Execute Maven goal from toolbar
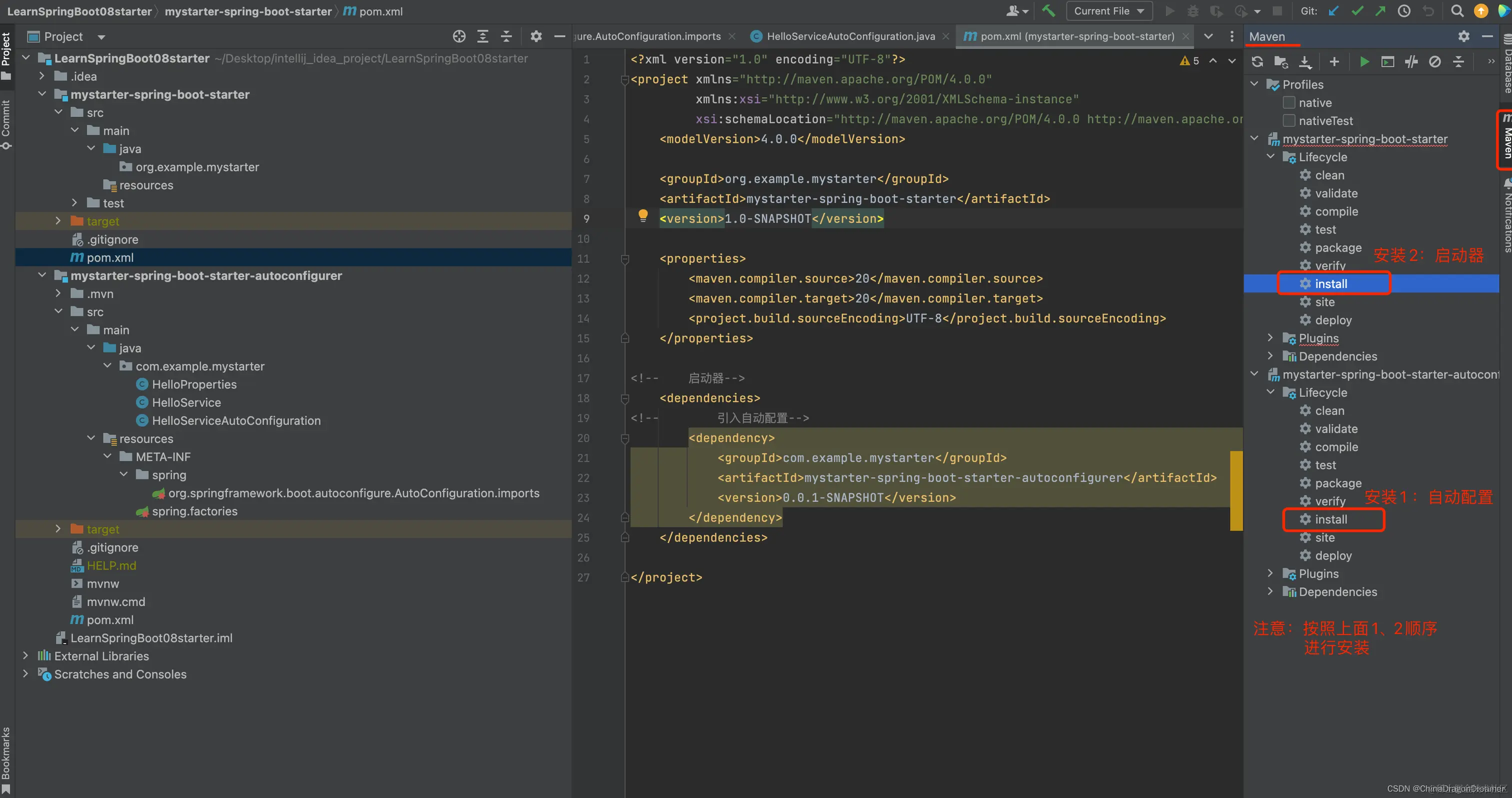The height and width of the screenshot is (798, 1512). (x=1387, y=61)
